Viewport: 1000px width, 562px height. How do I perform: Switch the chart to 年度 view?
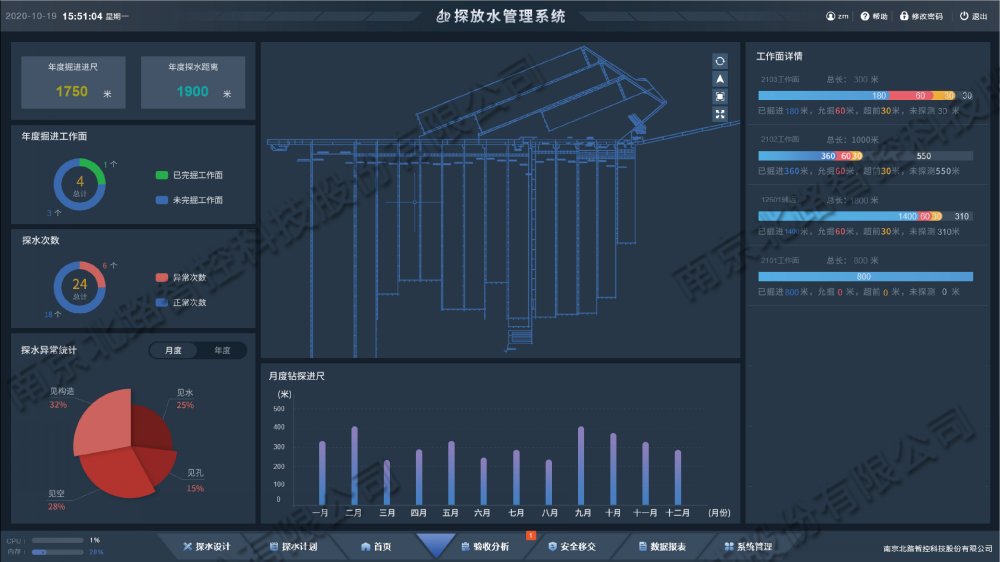(x=221, y=351)
